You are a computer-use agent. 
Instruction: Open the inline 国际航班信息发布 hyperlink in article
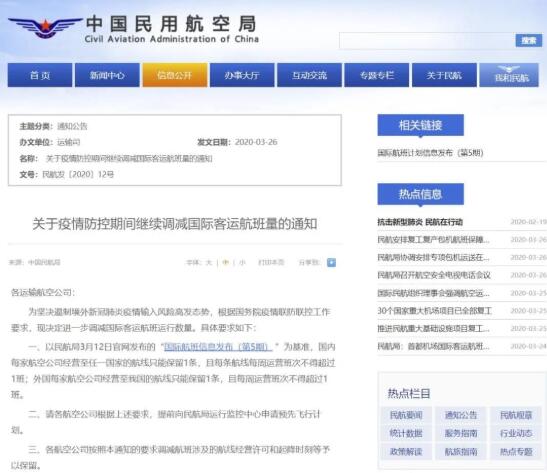pos(218,347)
